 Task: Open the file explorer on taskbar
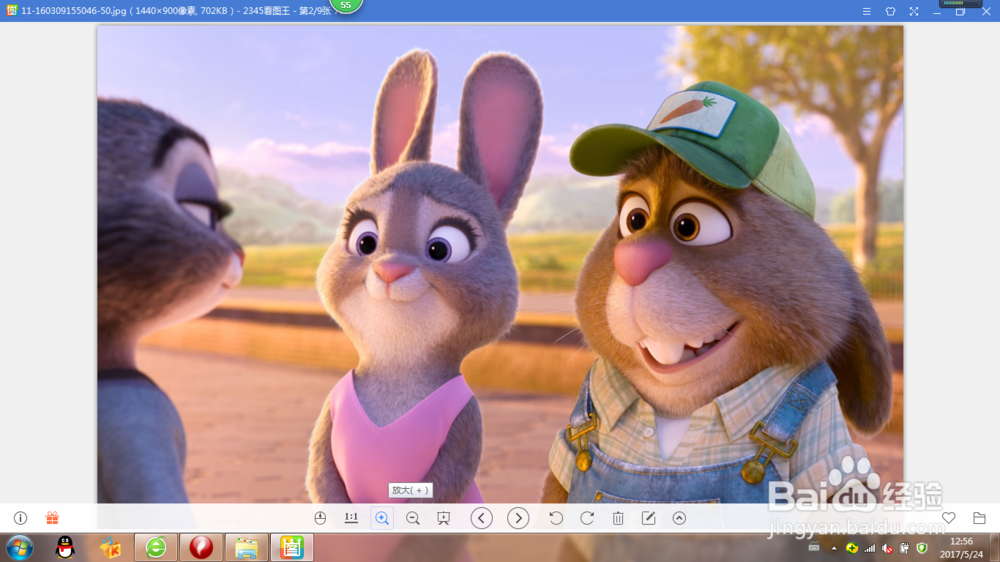tap(246, 547)
